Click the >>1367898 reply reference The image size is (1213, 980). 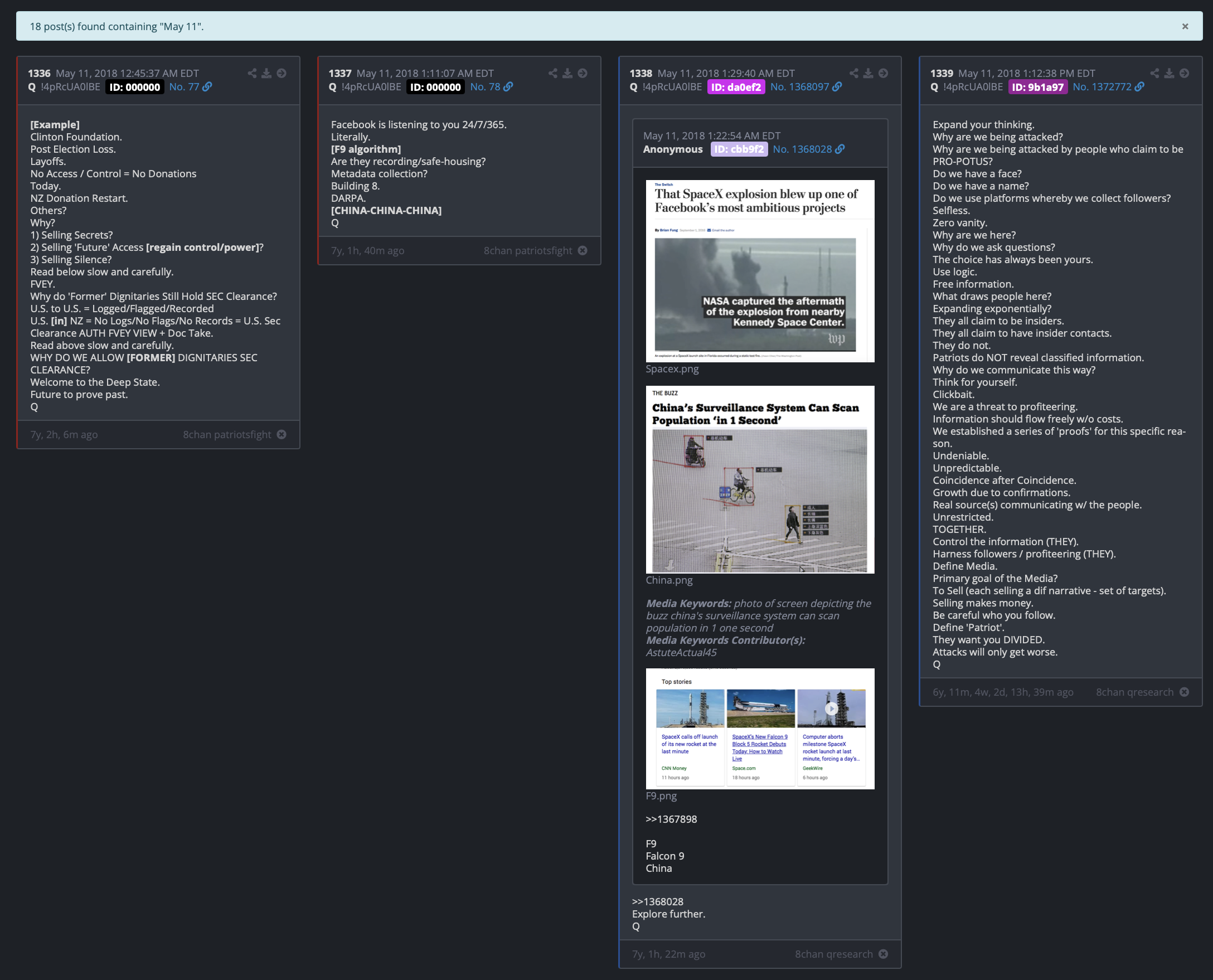671,819
